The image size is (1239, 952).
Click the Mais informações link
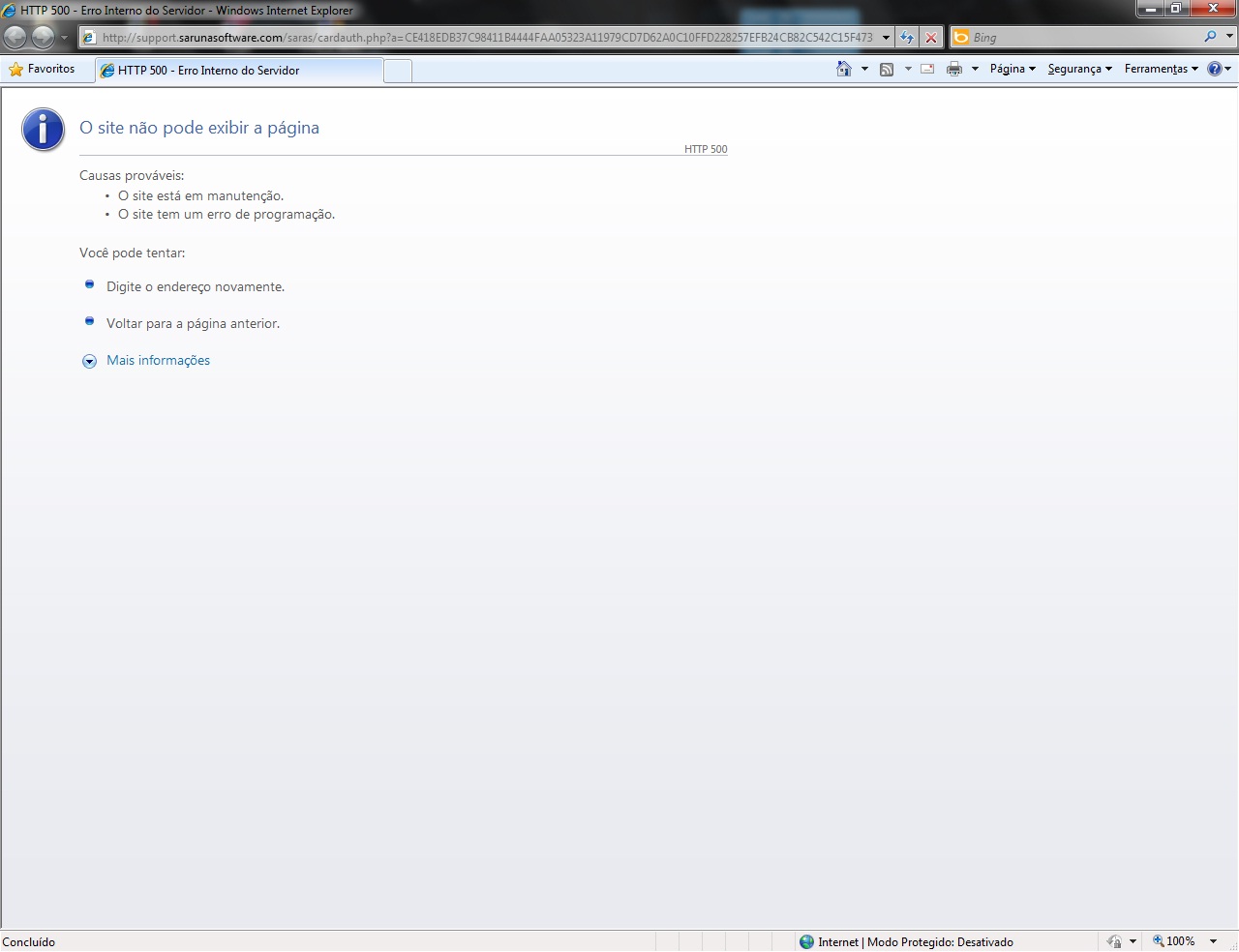coord(158,360)
